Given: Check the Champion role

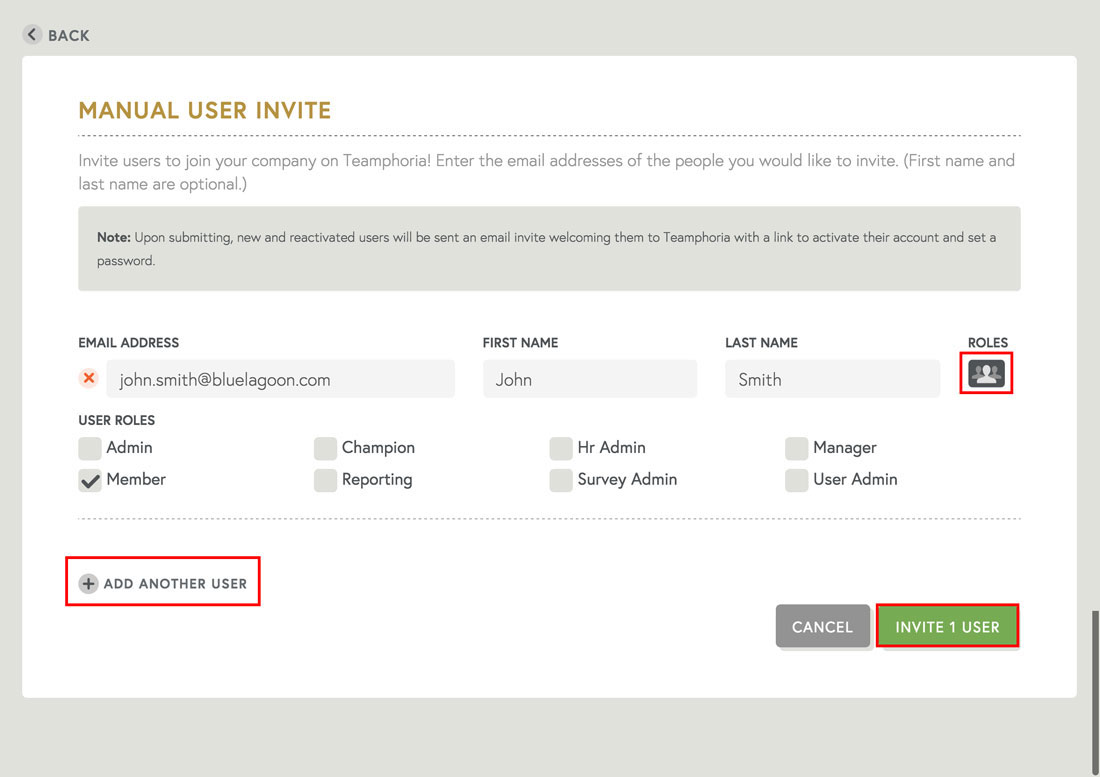Looking at the screenshot, I should tap(325, 448).
